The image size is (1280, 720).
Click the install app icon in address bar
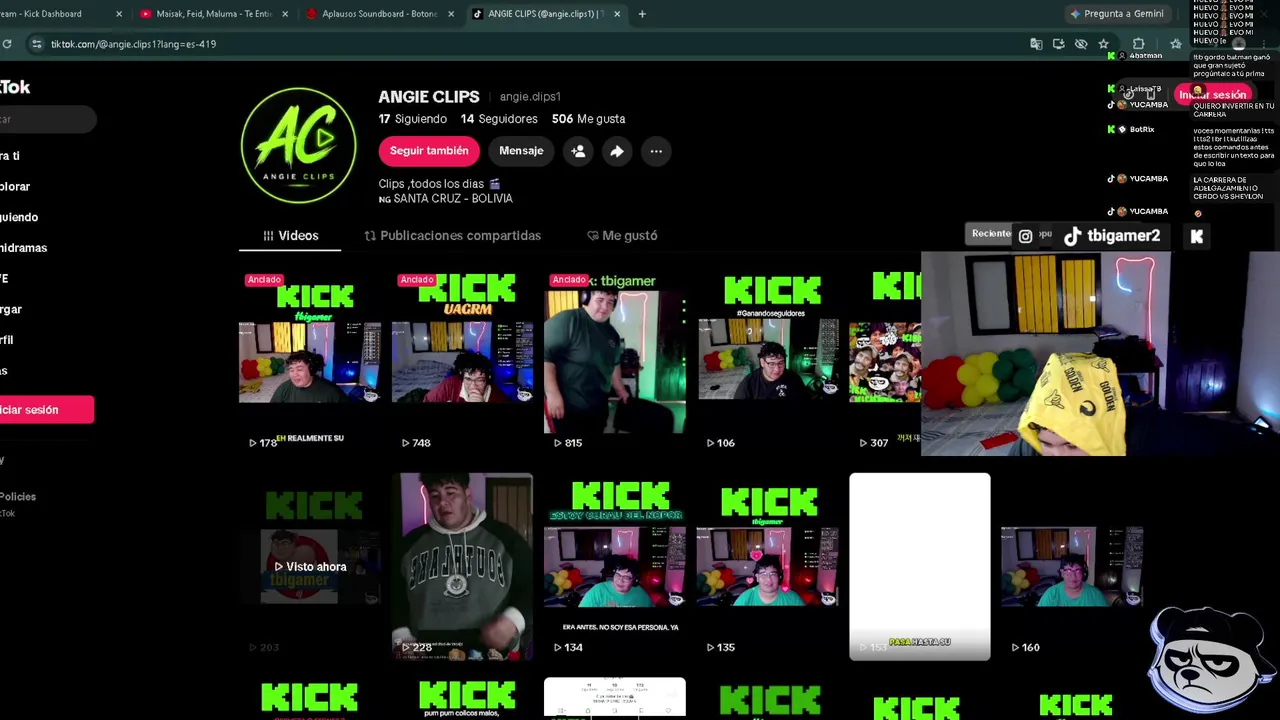tap(1058, 44)
